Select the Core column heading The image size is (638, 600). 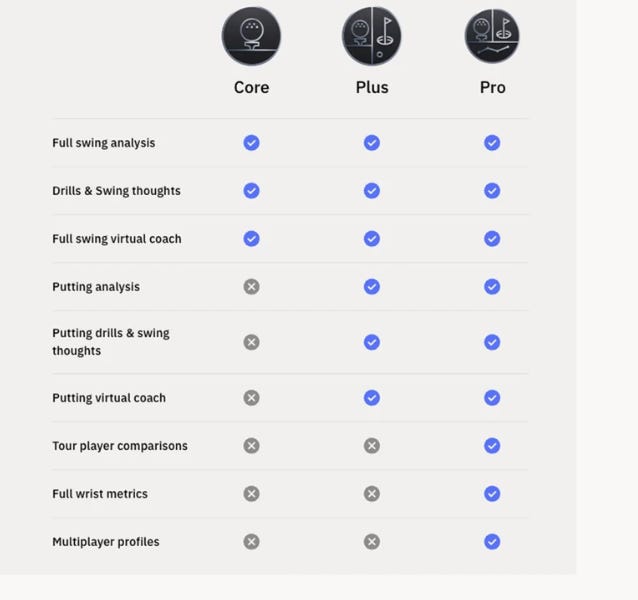click(251, 87)
